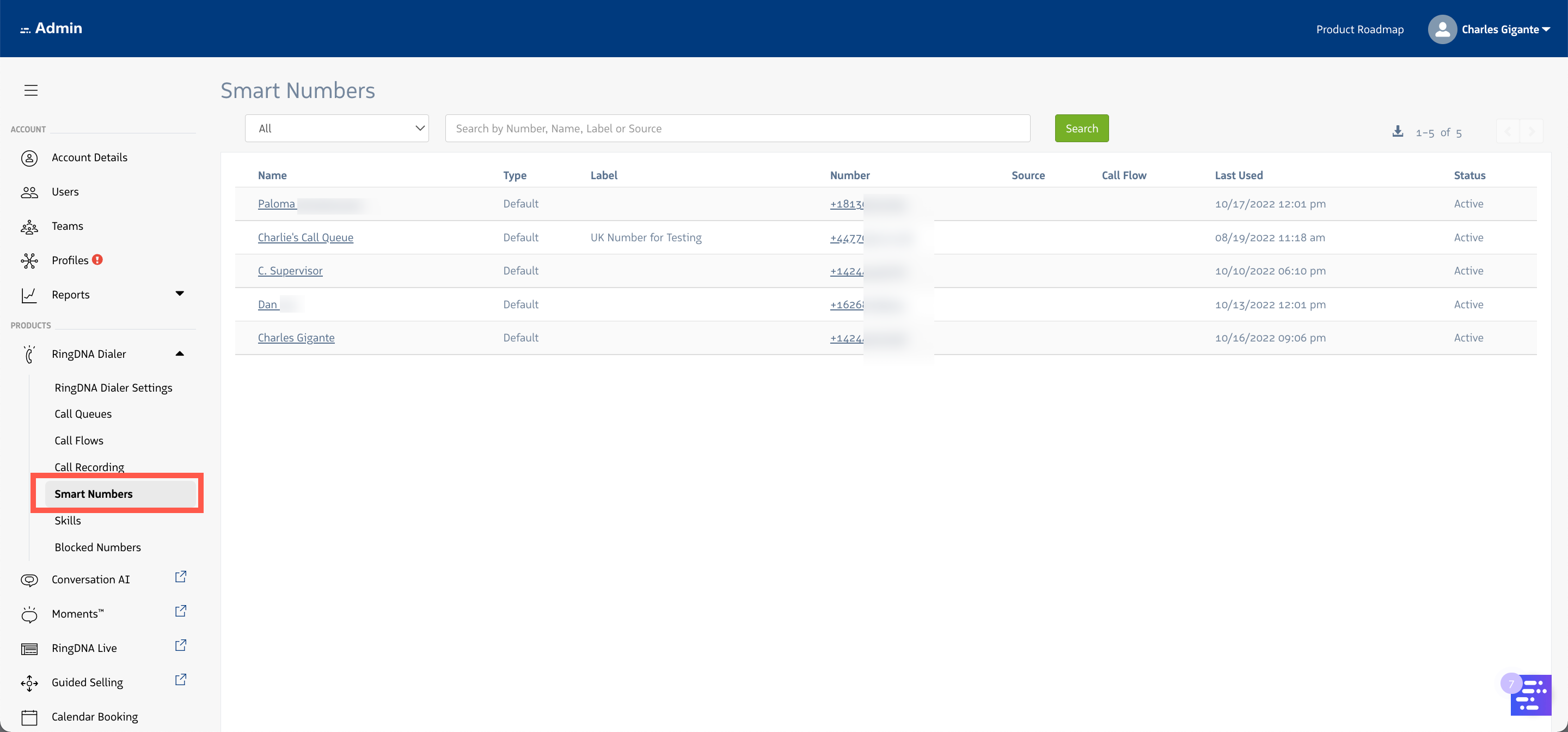Viewport: 1568px width, 732px height.
Task: Select Blocked Numbers menu item
Action: click(97, 547)
